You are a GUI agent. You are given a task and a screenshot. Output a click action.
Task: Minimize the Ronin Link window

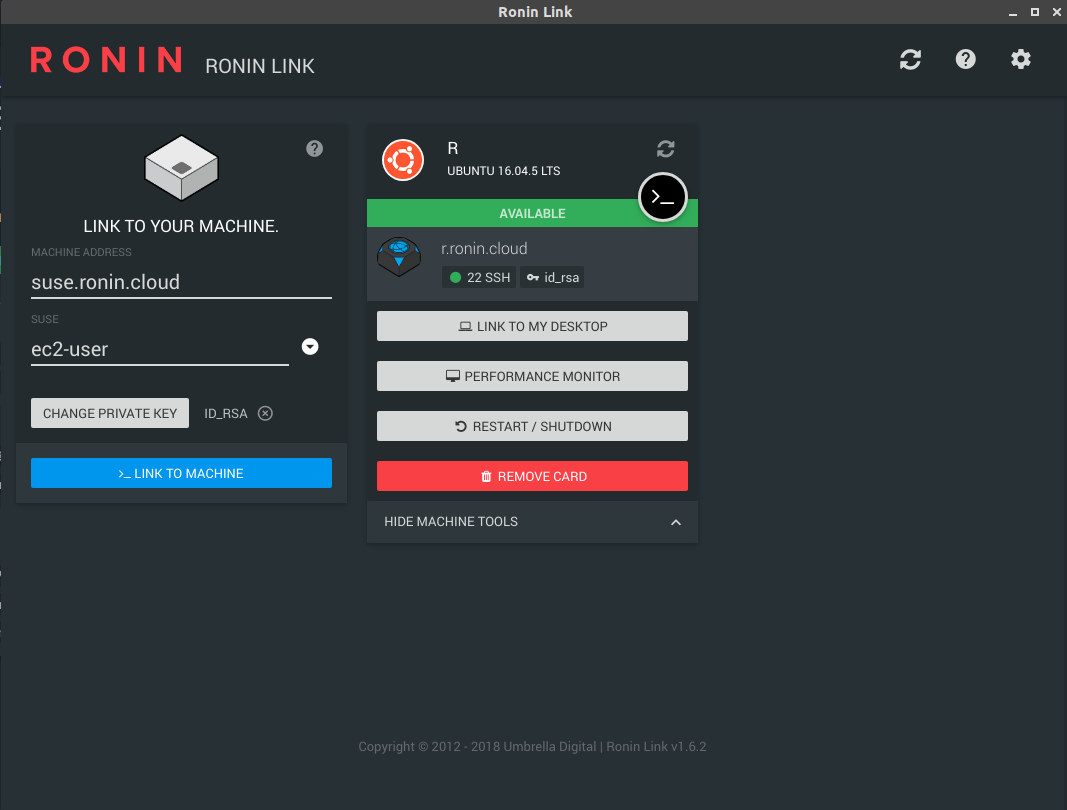point(1013,12)
